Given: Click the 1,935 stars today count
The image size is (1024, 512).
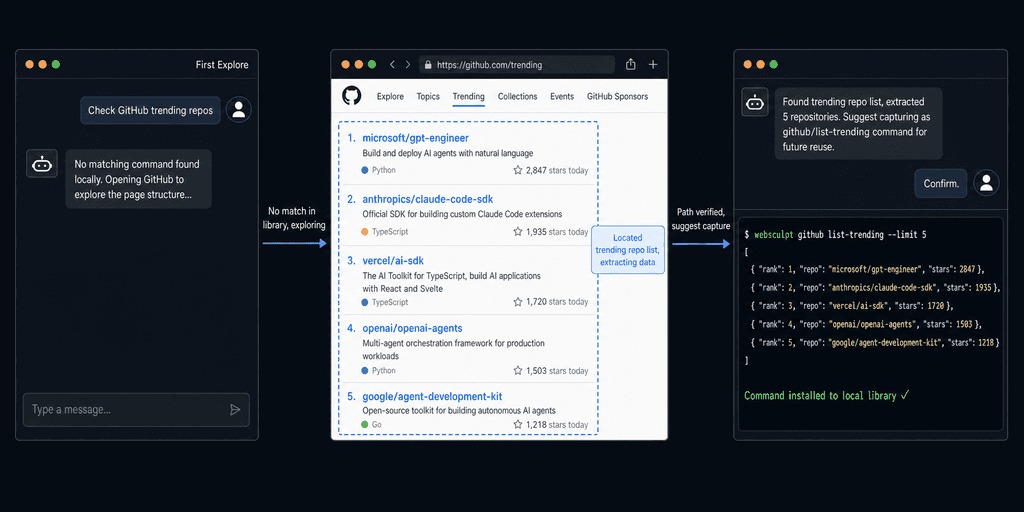Looking at the screenshot, I should [x=556, y=232].
